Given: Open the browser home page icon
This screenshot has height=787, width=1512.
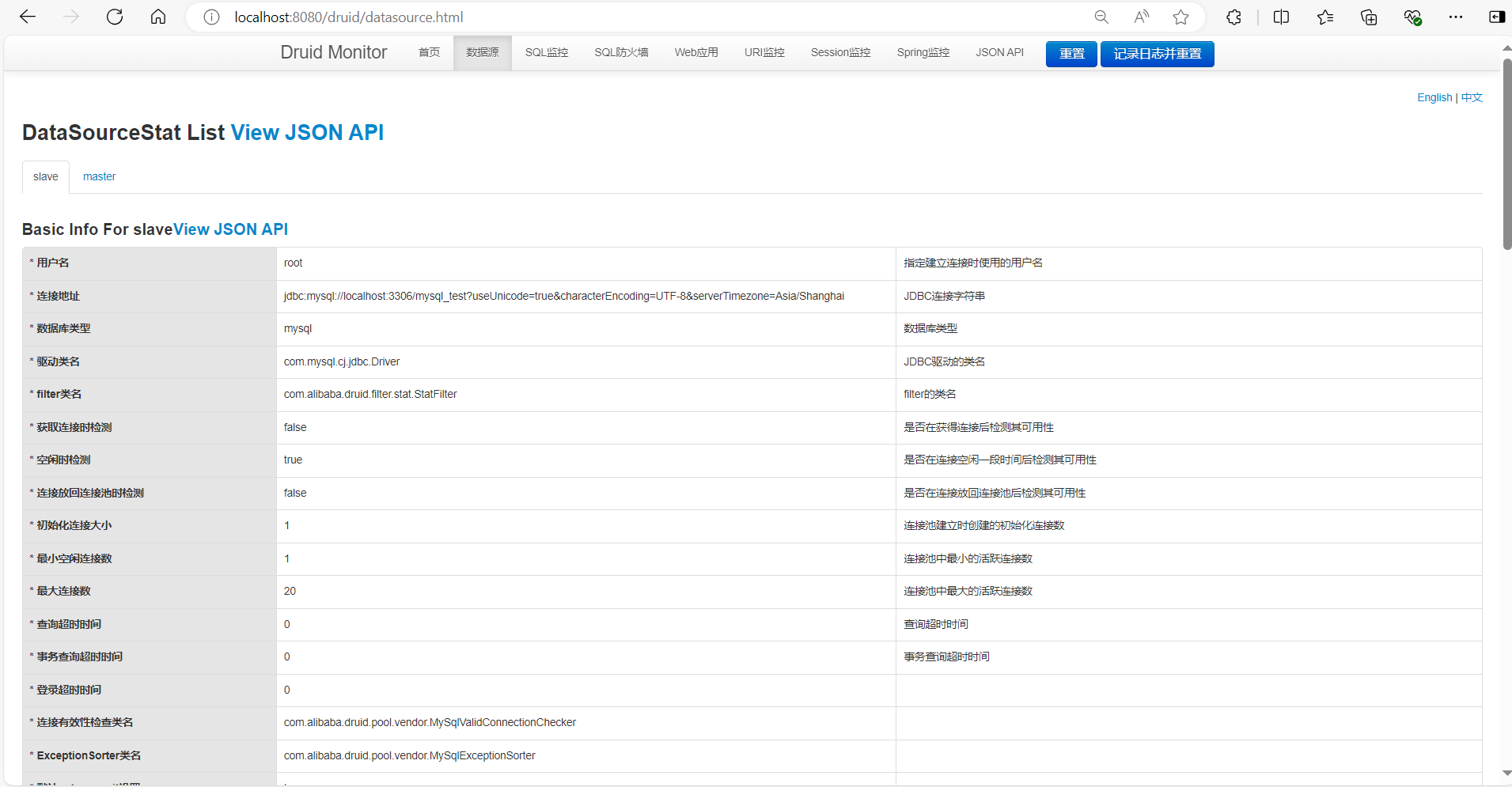Looking at the screenshot, I should pos(158,17).
